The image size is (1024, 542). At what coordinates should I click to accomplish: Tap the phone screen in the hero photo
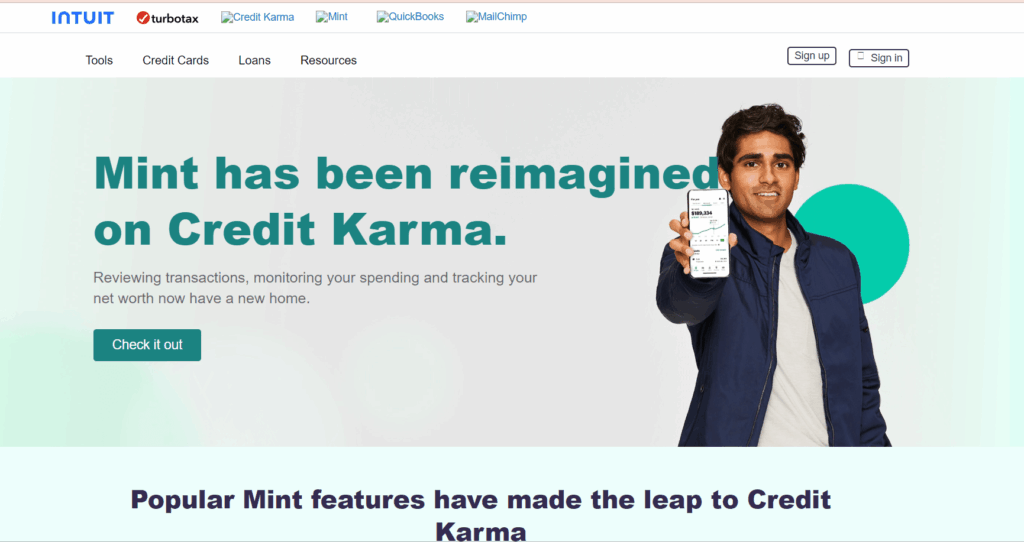[709, 233]
